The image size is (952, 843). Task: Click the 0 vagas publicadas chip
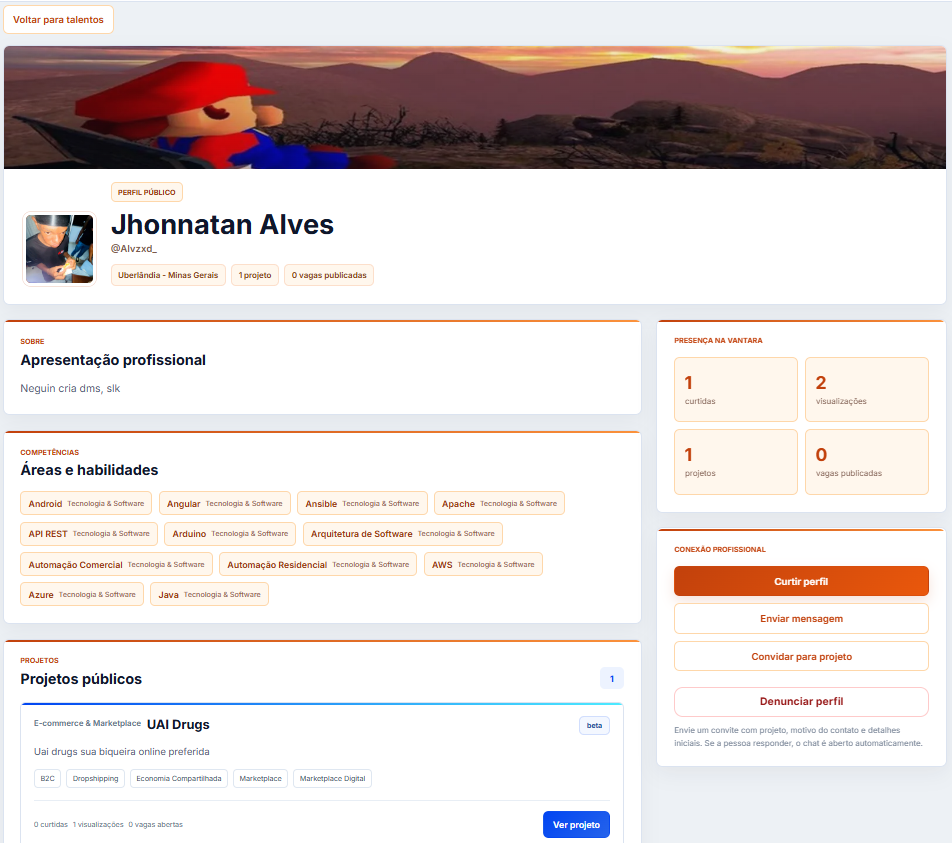pyautogui.click(x=329, y=275)
